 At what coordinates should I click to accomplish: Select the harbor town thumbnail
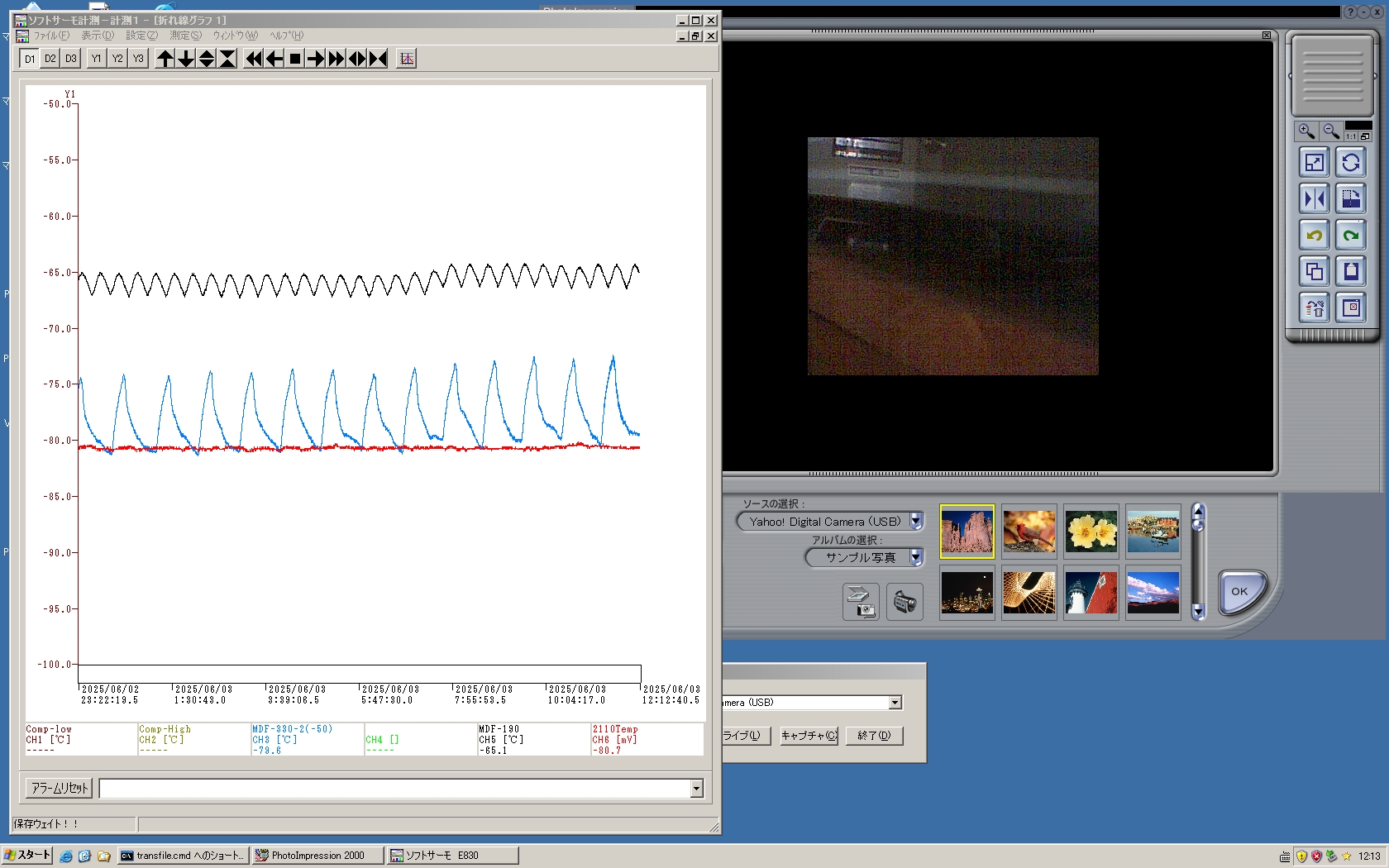click(x=1153, y=532)
